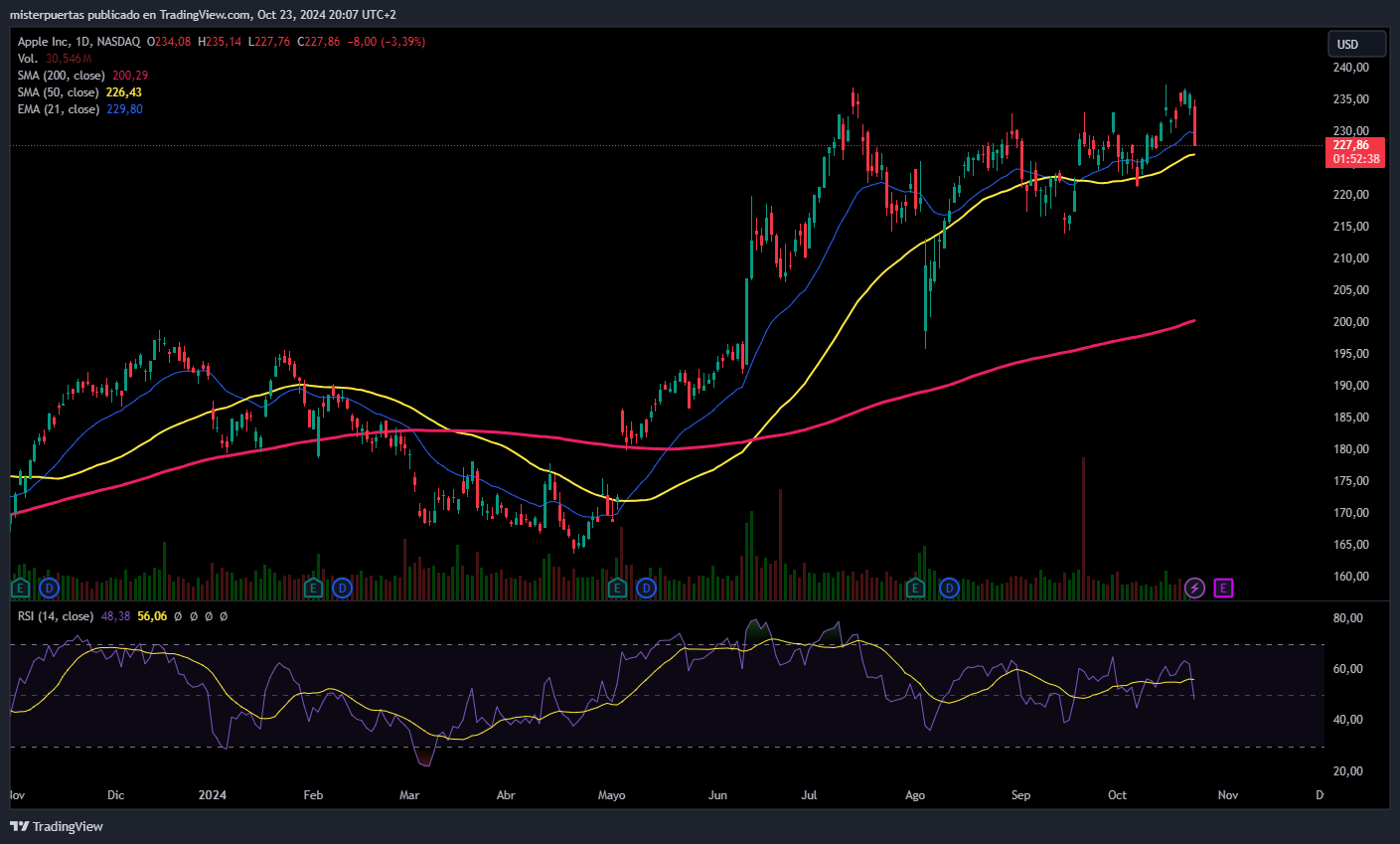Screen dimensions: 1400x844
Task: Show the dividend marker in August
Action: pos(949,589)
